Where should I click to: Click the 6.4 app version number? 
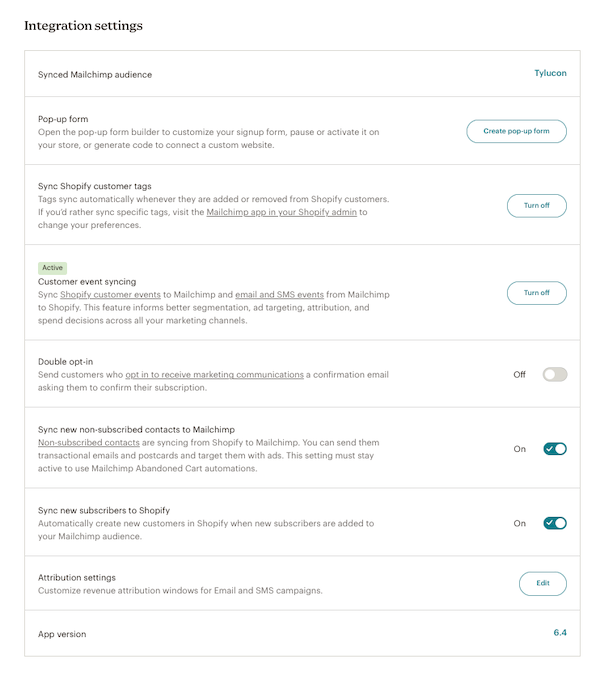coord(559,633)
